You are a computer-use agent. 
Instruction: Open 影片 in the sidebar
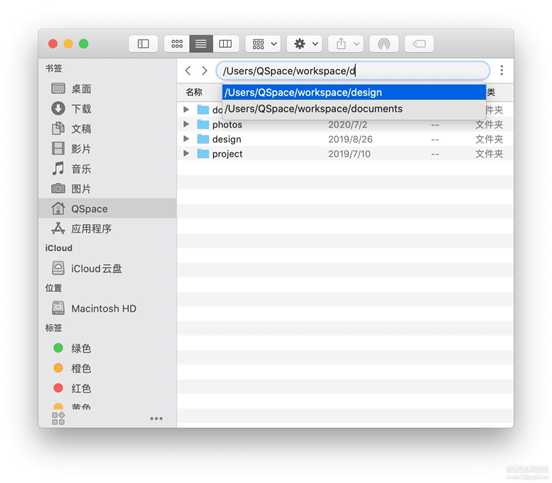click(107, 149)
